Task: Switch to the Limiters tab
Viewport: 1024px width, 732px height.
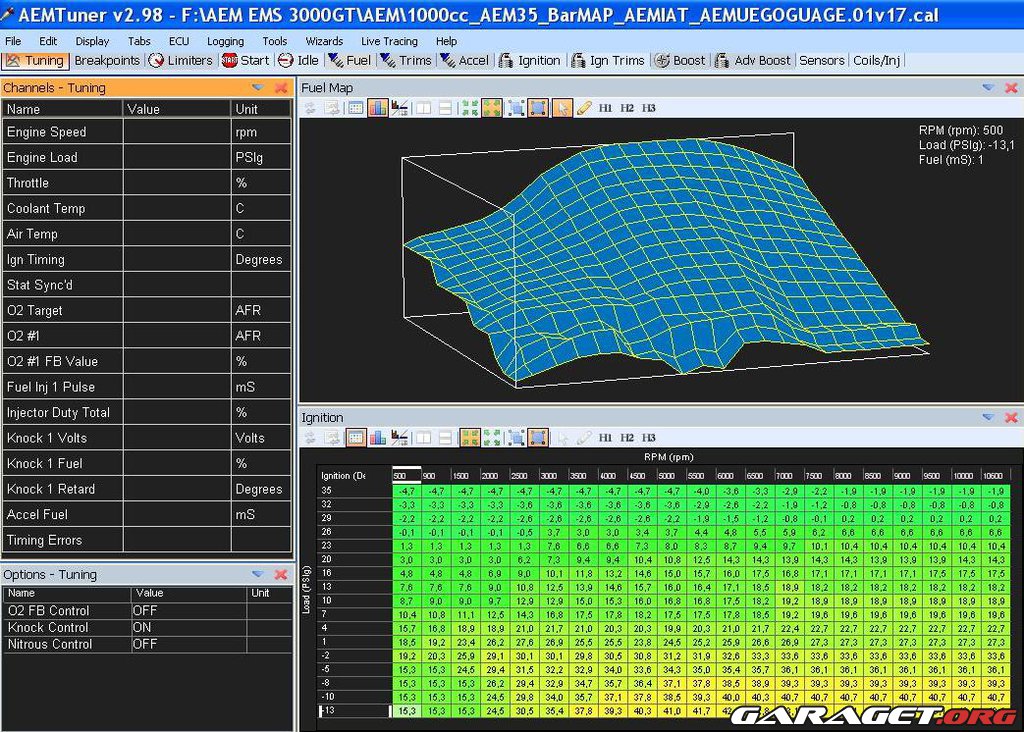Action: 181,61
